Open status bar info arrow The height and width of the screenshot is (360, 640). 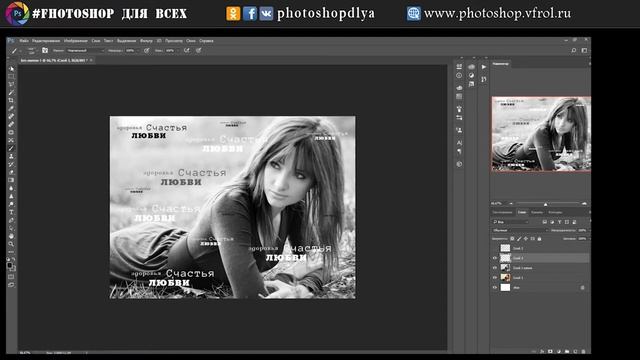(87, 353)
